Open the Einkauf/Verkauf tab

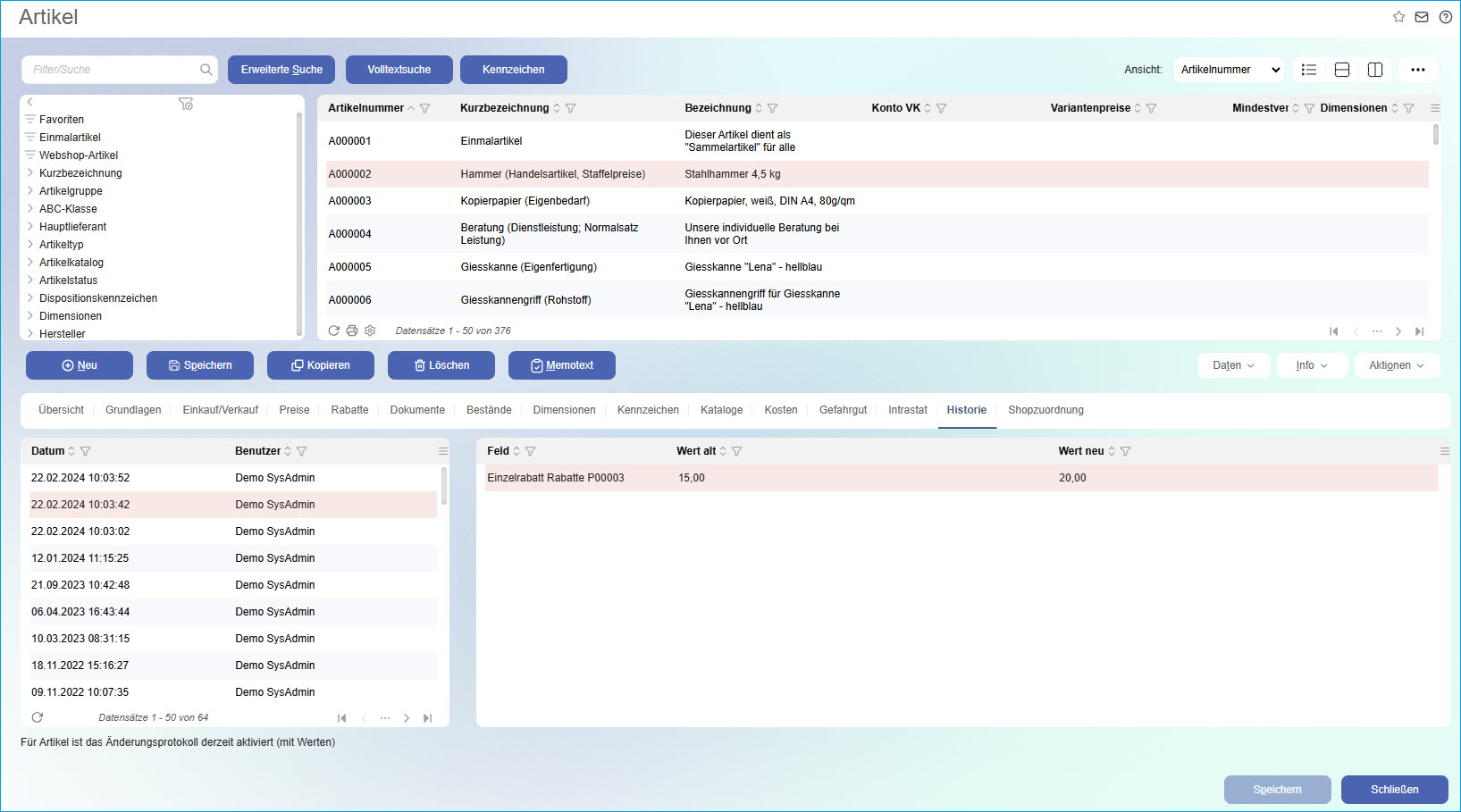tap(220, 410)
